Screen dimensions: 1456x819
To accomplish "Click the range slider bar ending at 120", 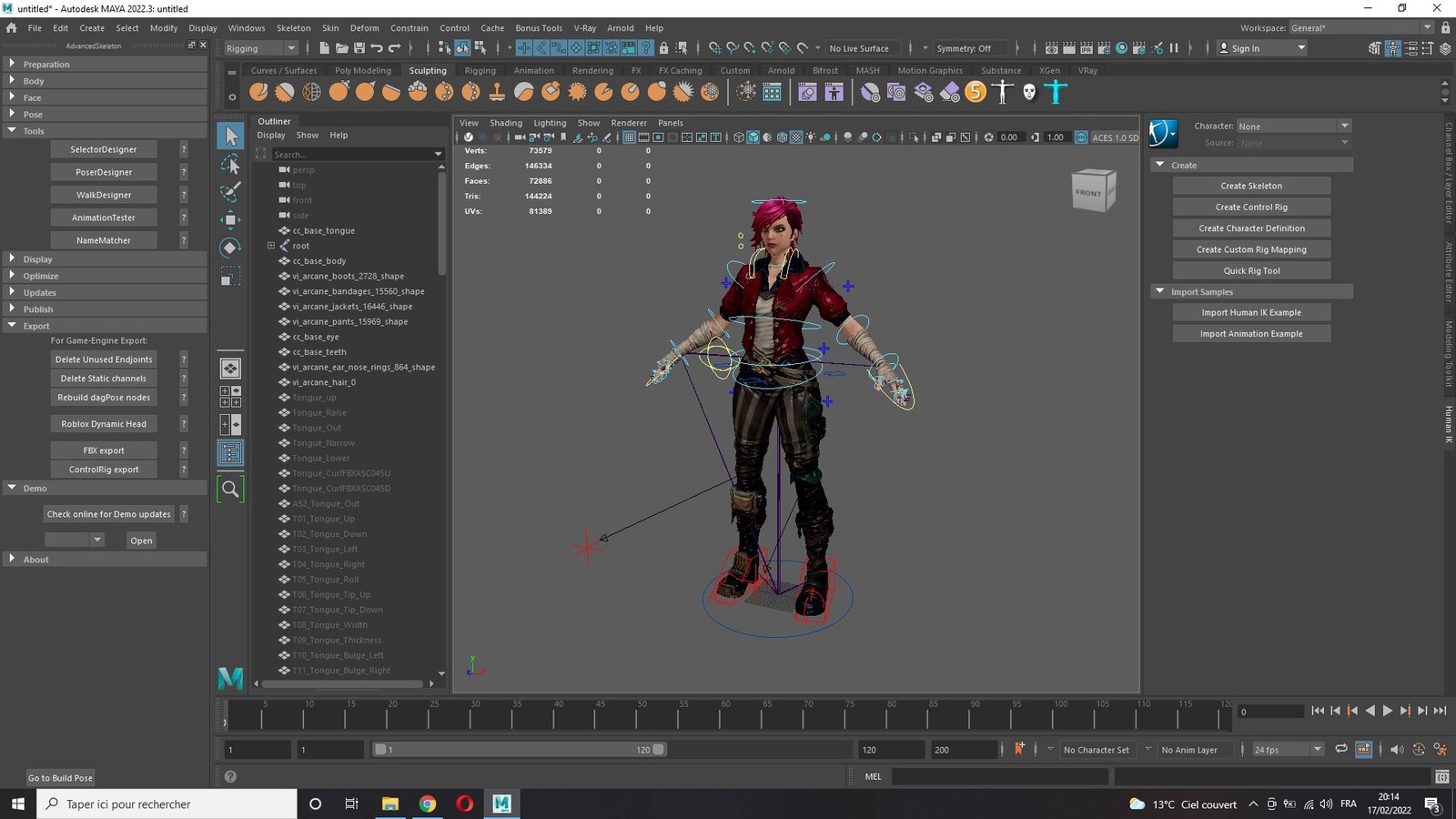I will tap(520, 750).
